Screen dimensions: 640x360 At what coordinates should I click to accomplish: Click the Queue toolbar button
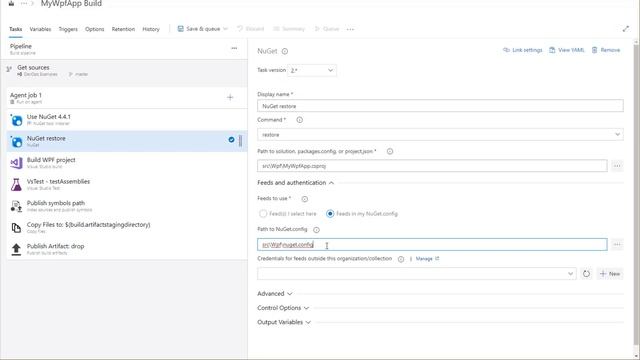pyautogui.click(x=327, y=29)
